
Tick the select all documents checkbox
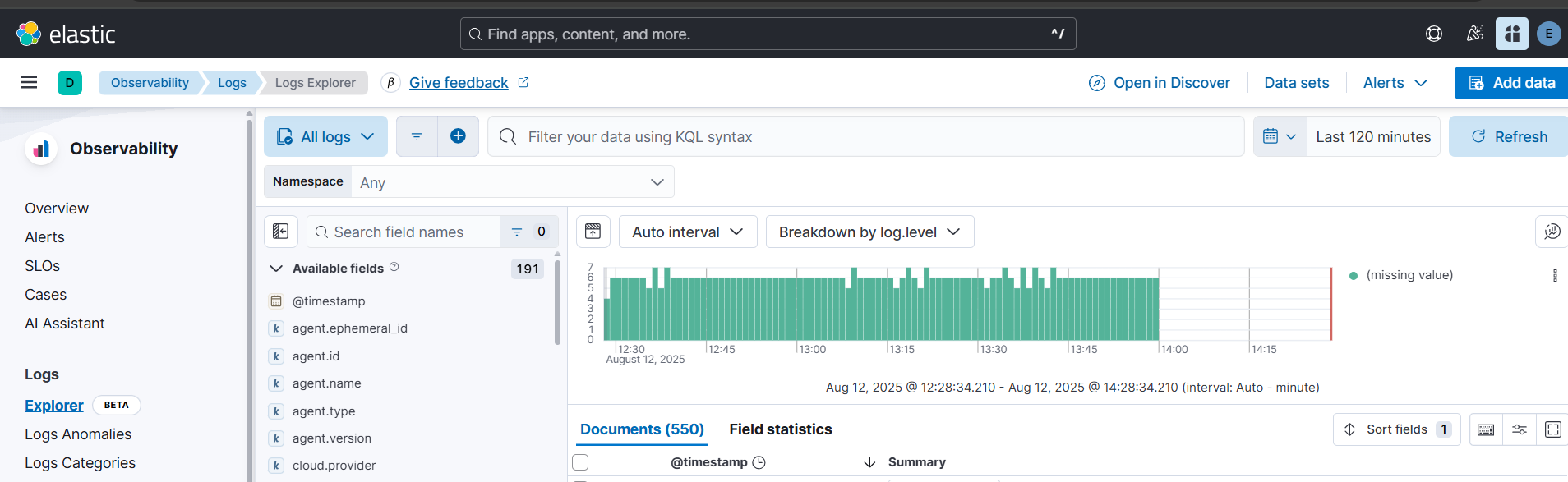coord(580,462)
